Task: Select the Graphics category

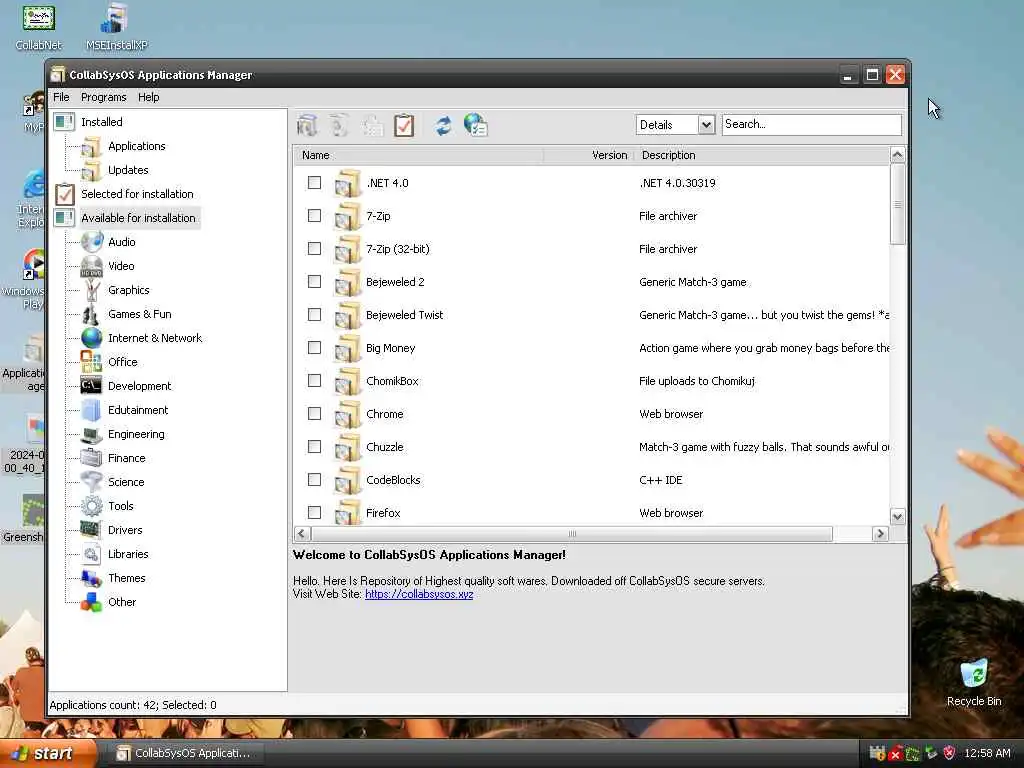Action: coord(129,290)
